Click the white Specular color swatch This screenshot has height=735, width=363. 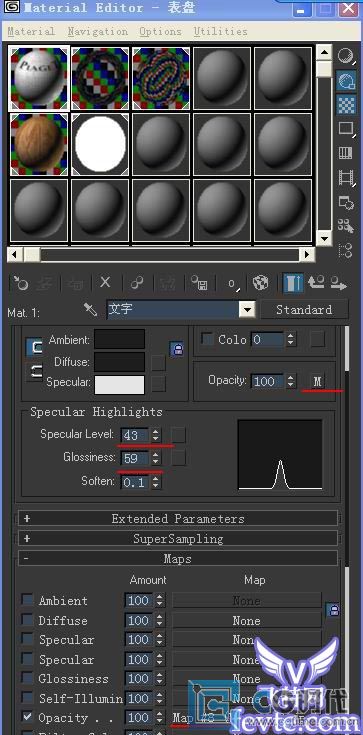pyautogui.click(x=120, y=384)
